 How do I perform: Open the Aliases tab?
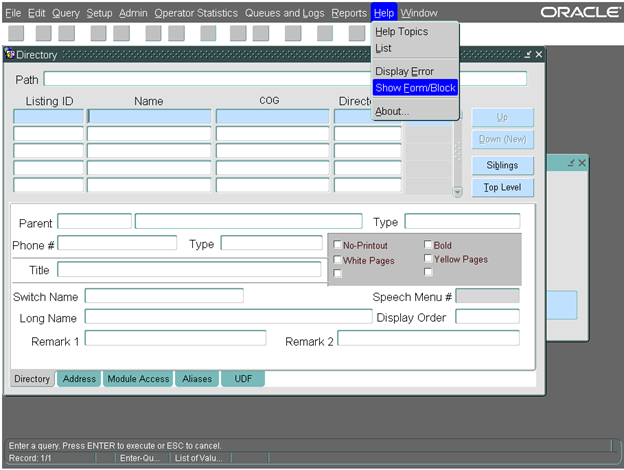[x=197, y=379]
